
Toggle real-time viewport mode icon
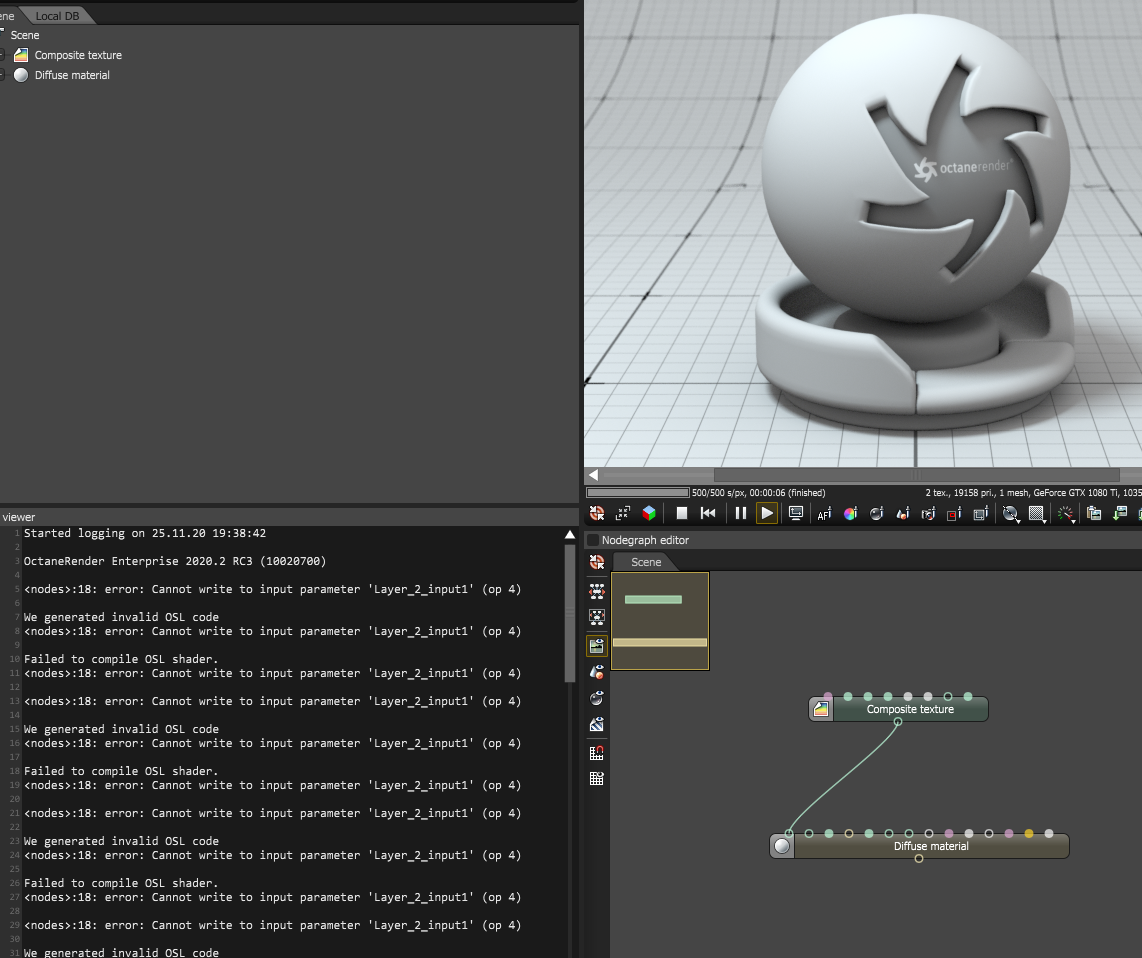click(x=796, y=514)
